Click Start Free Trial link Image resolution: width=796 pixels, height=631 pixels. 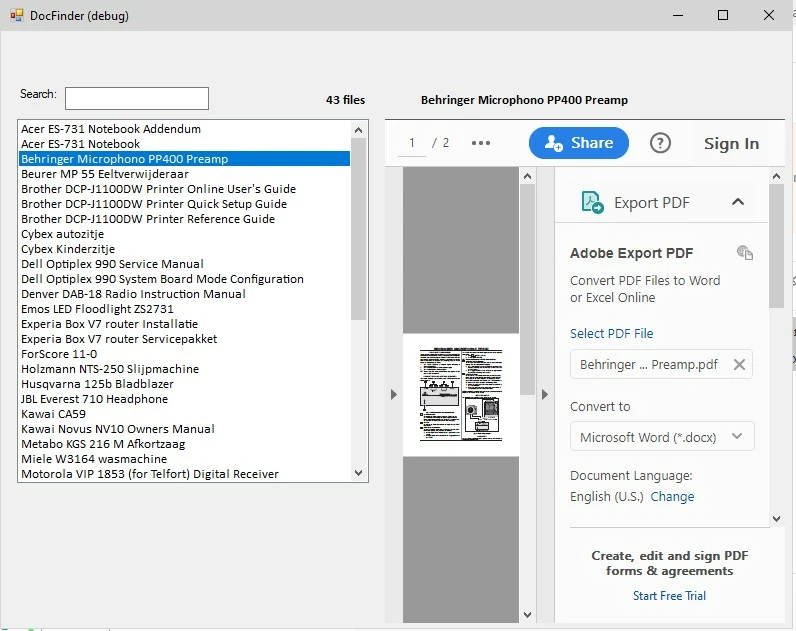coord(669,595)
